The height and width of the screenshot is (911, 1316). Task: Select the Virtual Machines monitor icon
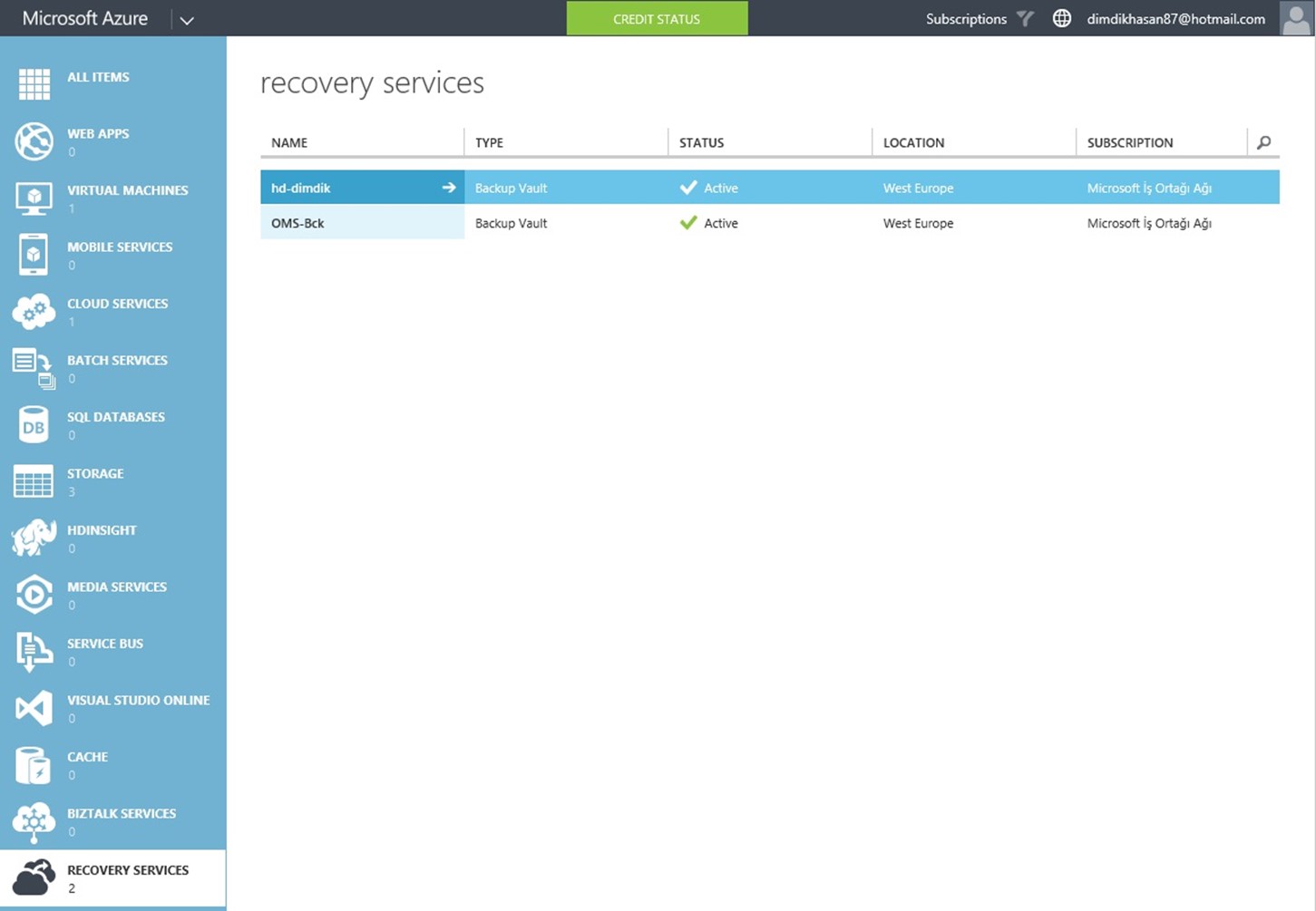coord(34,199)
